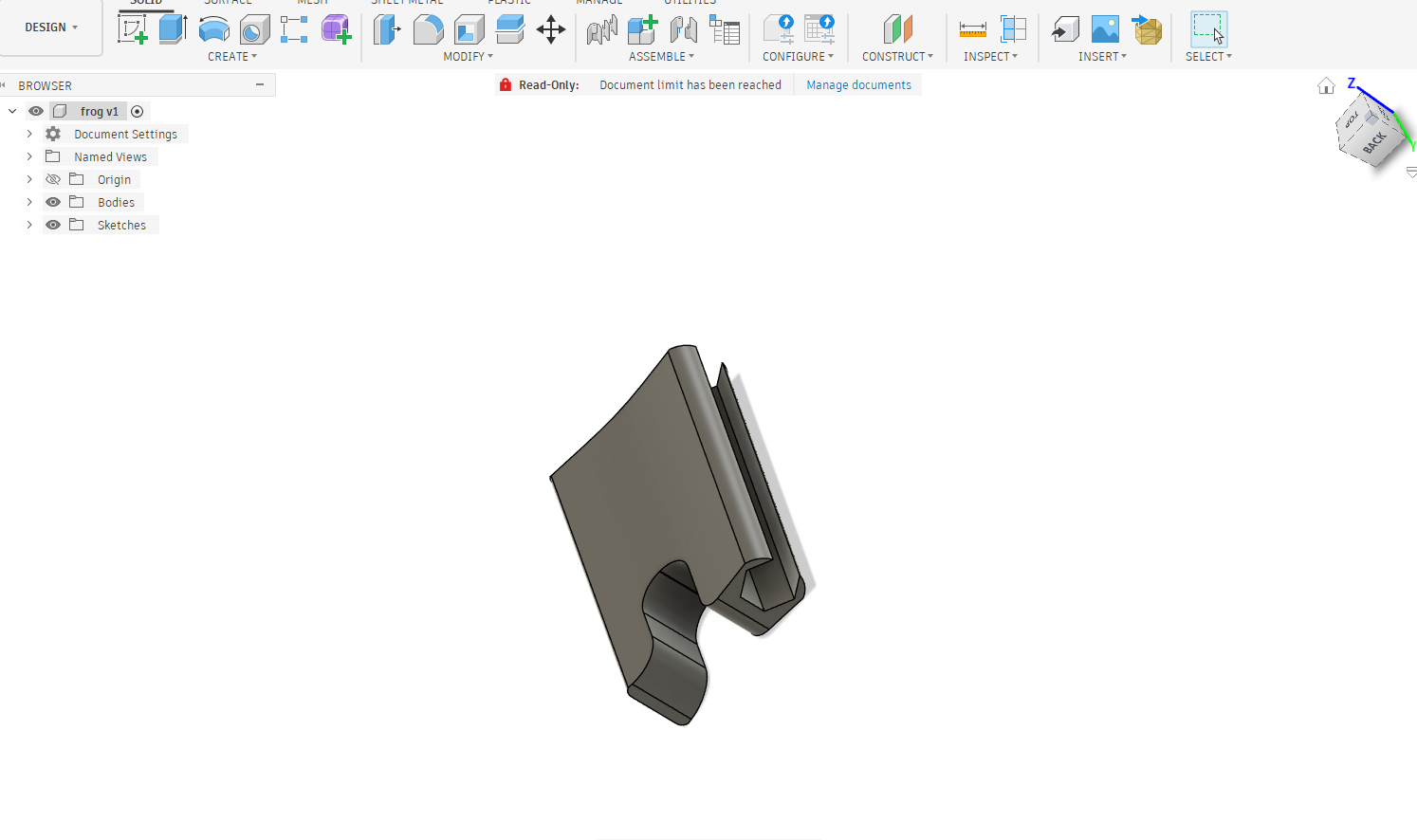1417x840 pixels.
Task: Open the Shell tool
Action: [469, 29]
